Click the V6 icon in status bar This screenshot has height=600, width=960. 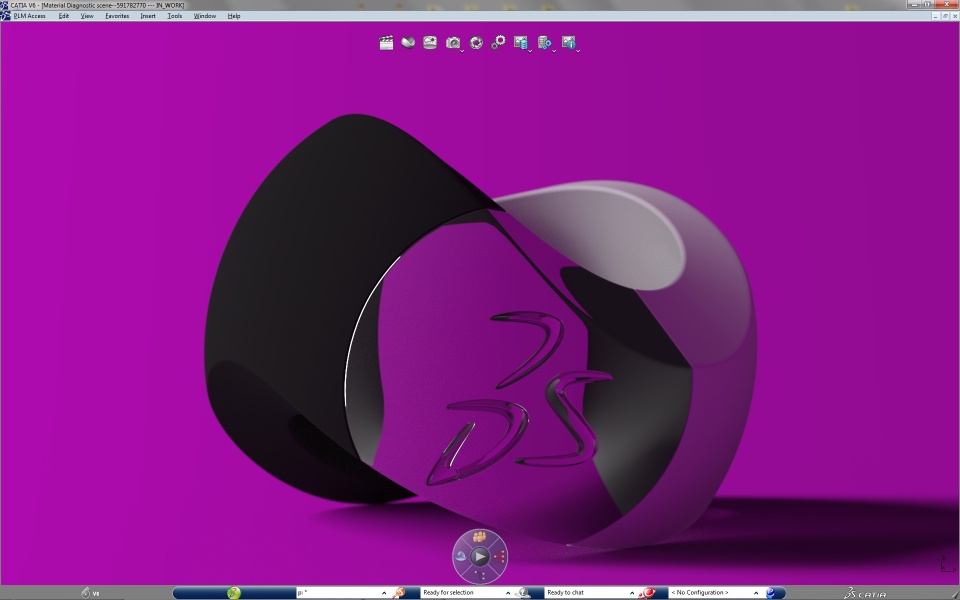click(x=90, y=593)
